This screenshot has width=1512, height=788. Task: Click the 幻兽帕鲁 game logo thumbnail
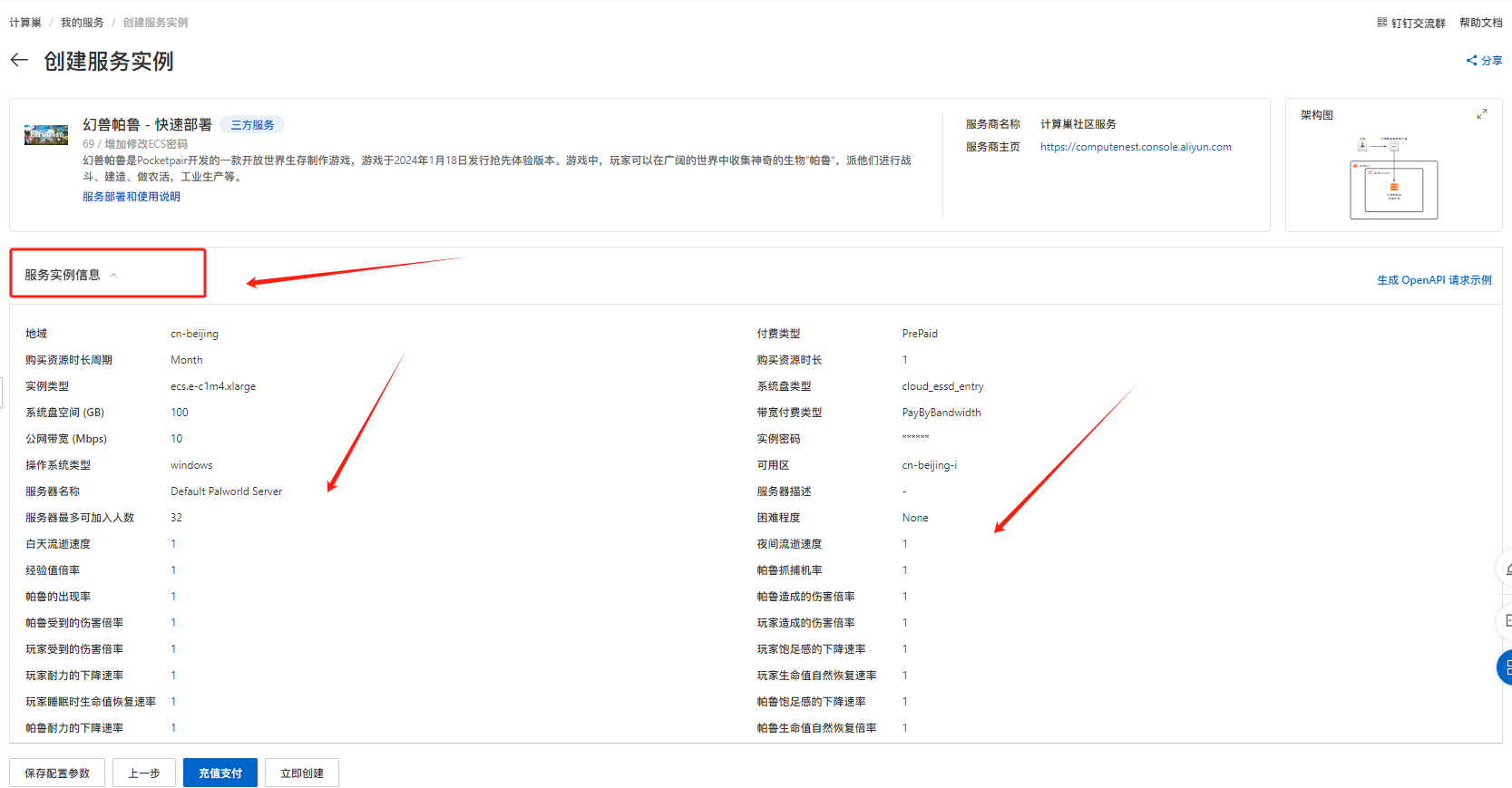tap(46, 135)
